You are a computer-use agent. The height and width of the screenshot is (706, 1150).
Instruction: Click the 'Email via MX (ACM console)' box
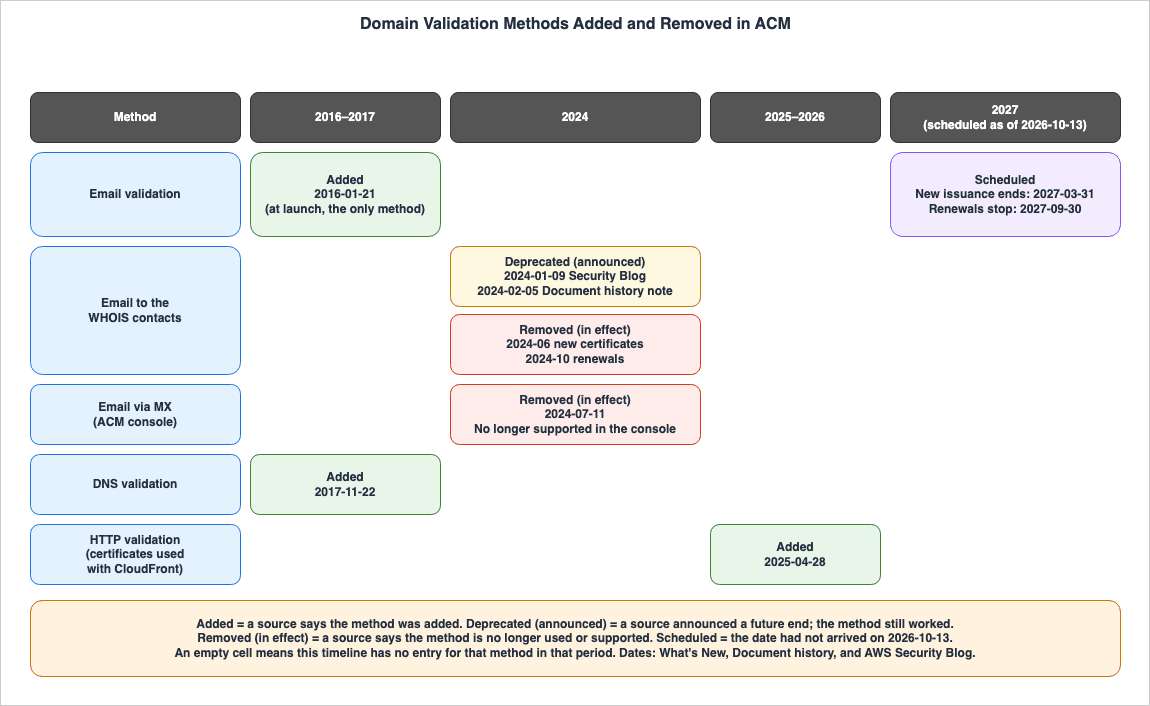[135, 414]
